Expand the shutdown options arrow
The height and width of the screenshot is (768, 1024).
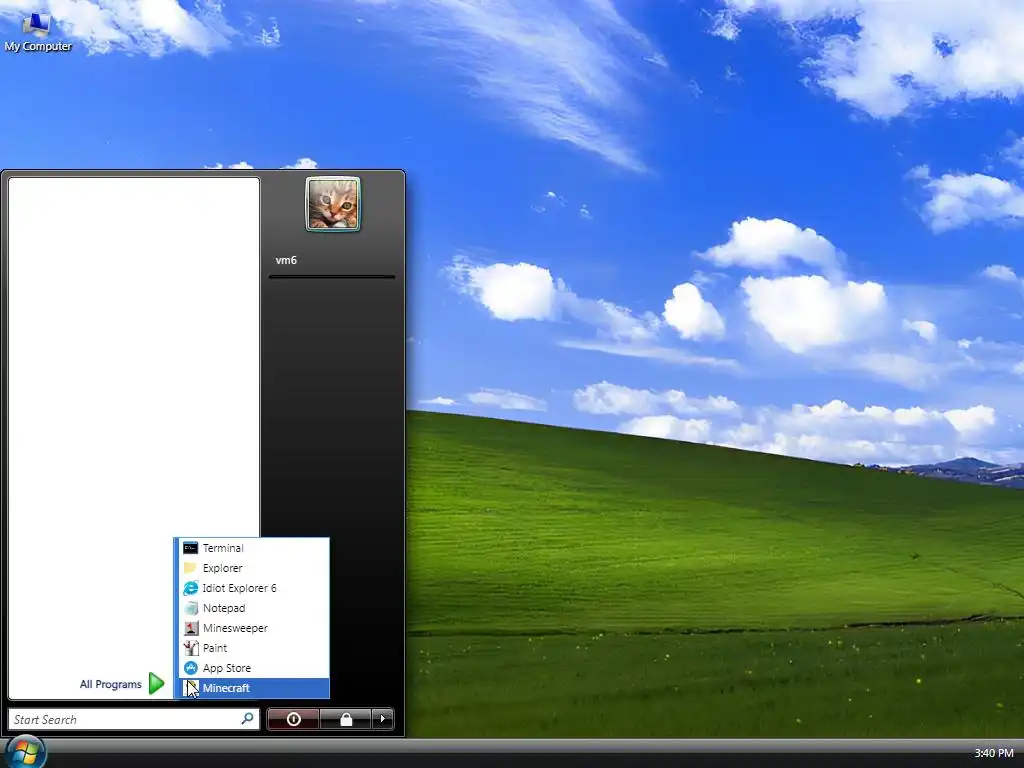pos(383,719)
